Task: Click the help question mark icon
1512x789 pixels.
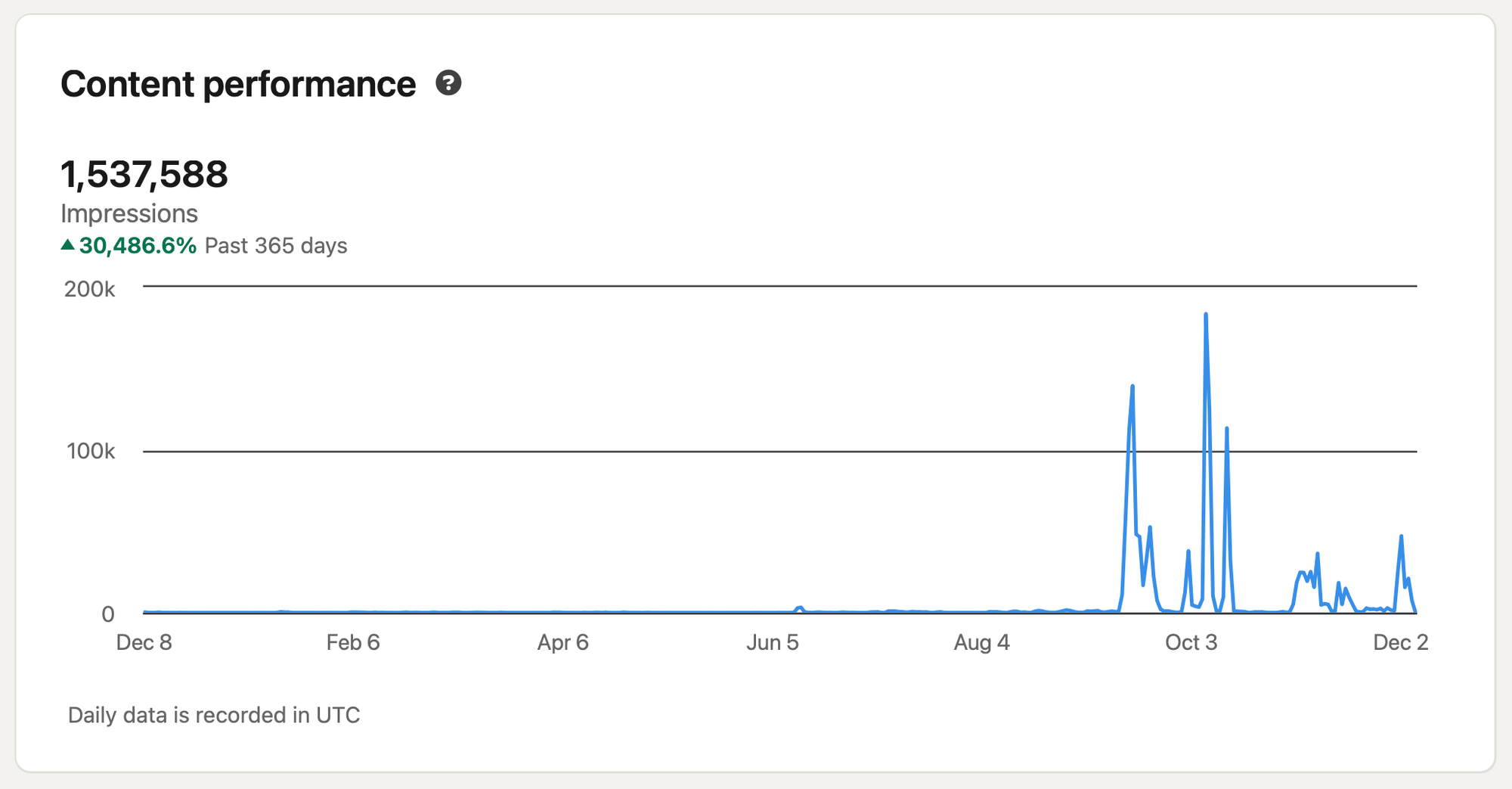Action: click(x=448, y=83)
